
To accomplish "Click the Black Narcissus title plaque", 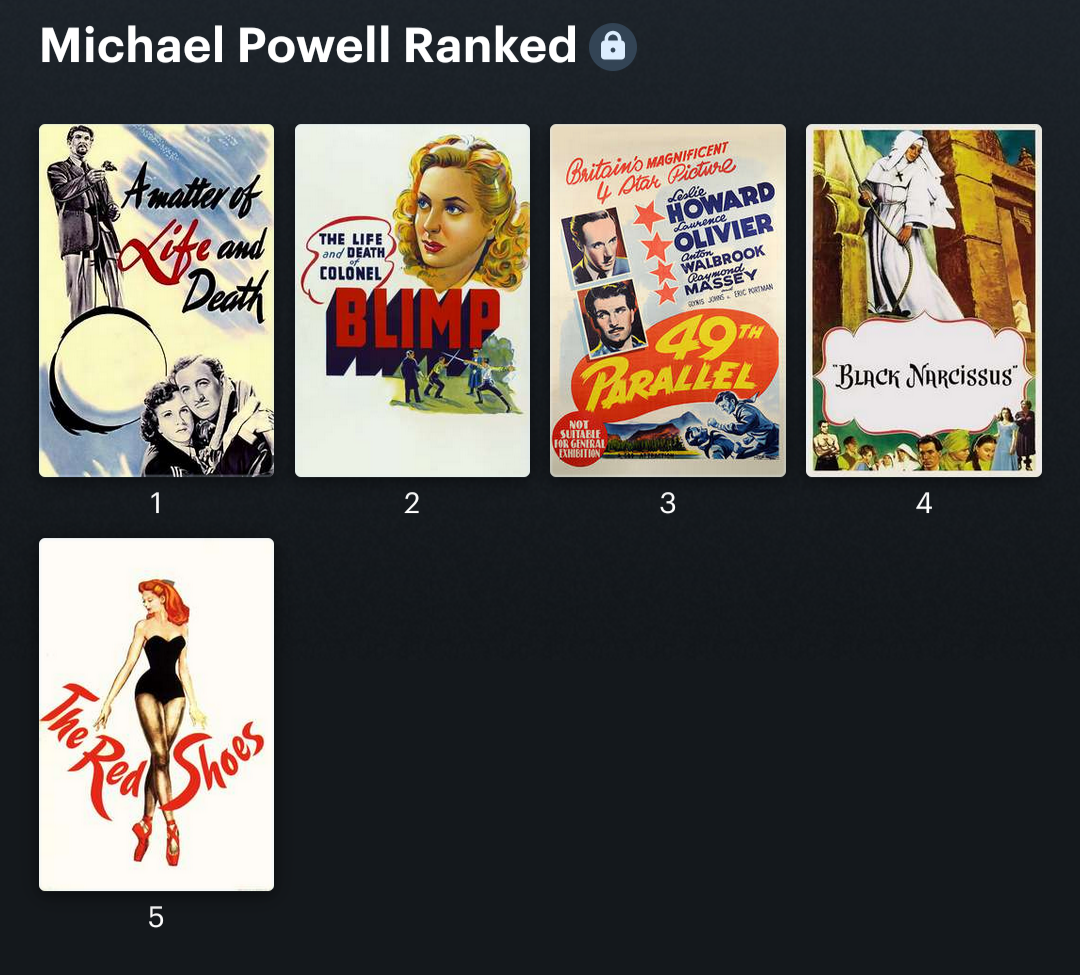I will tap(924, 376).
